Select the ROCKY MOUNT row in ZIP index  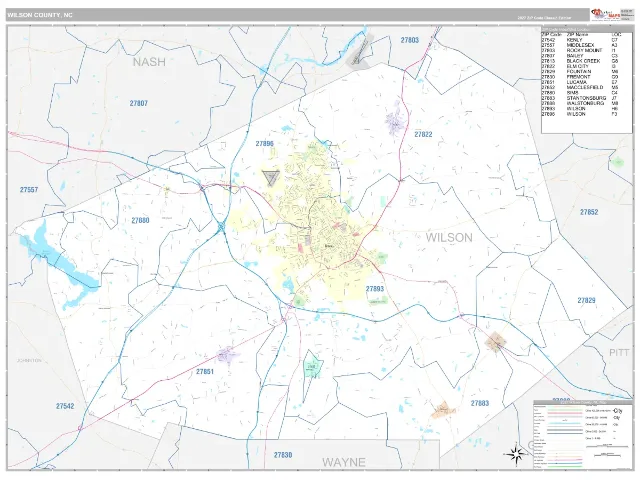[580, 51]
